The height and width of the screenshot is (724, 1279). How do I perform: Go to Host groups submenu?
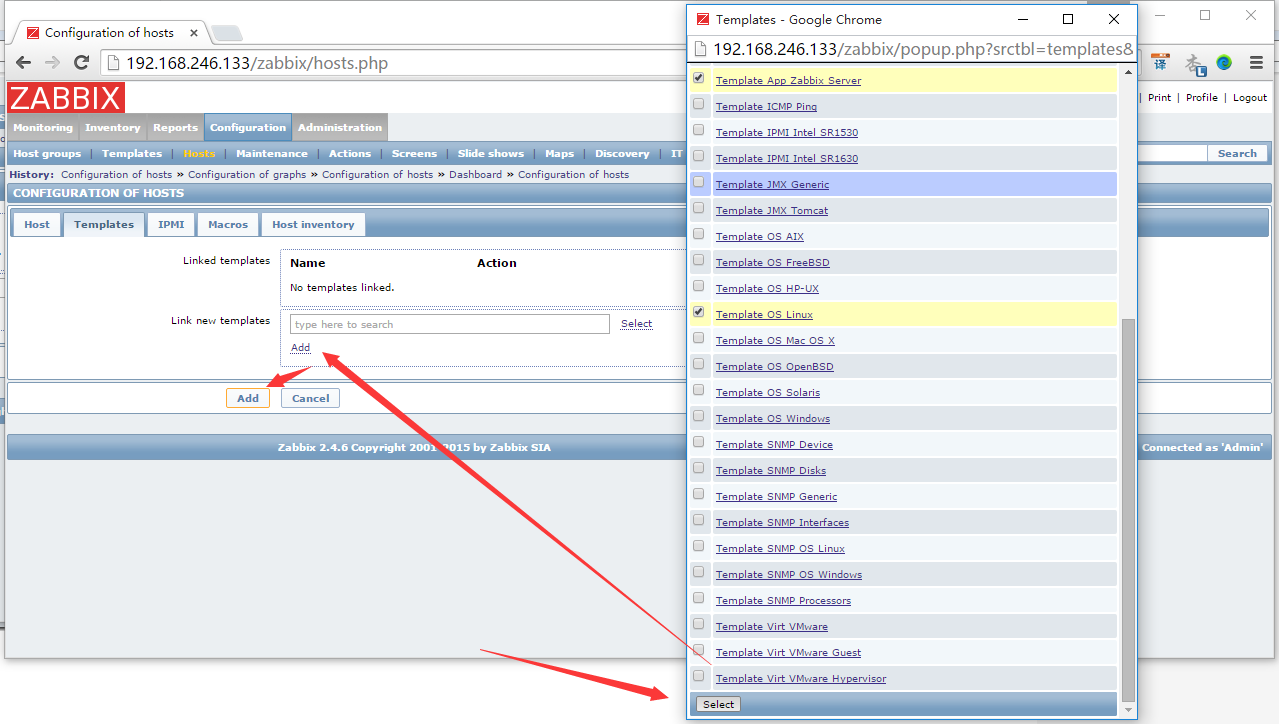tap(47, 154)
